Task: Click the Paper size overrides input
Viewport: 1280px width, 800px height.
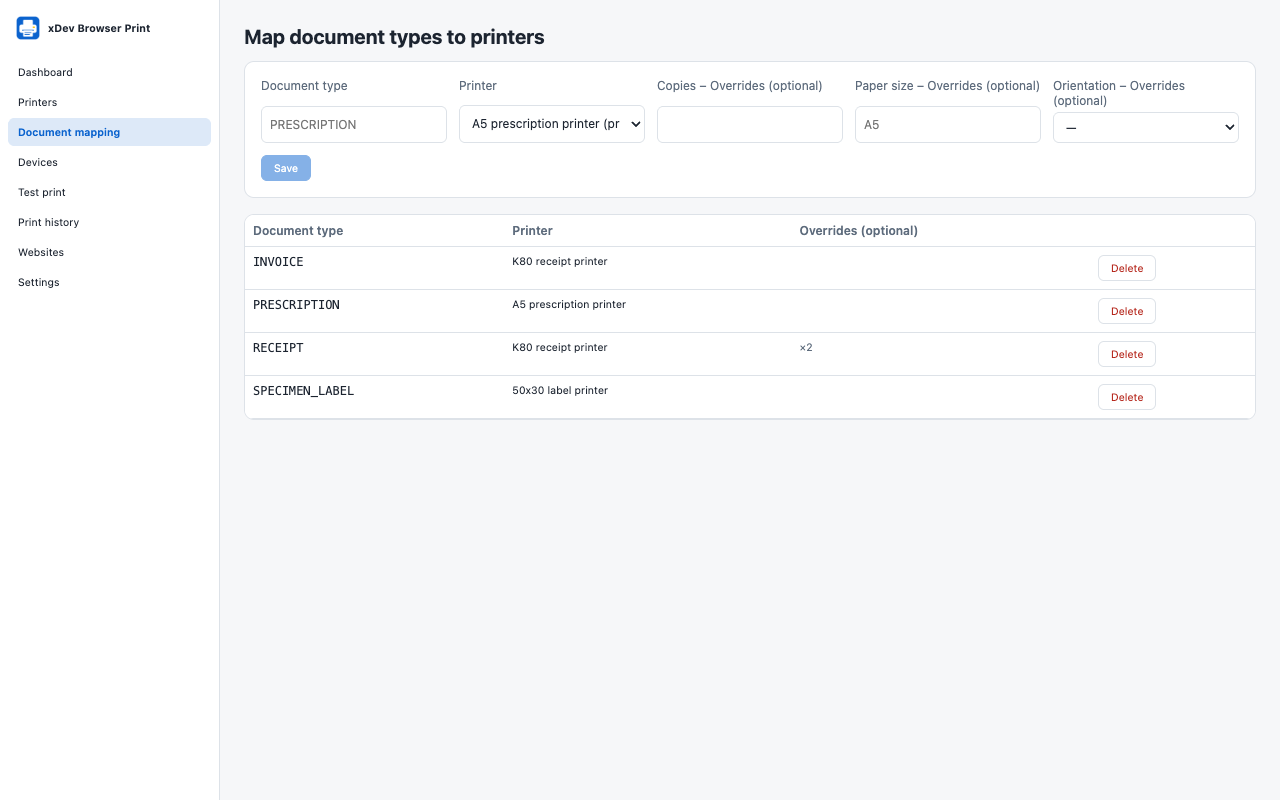Action: 948,125
